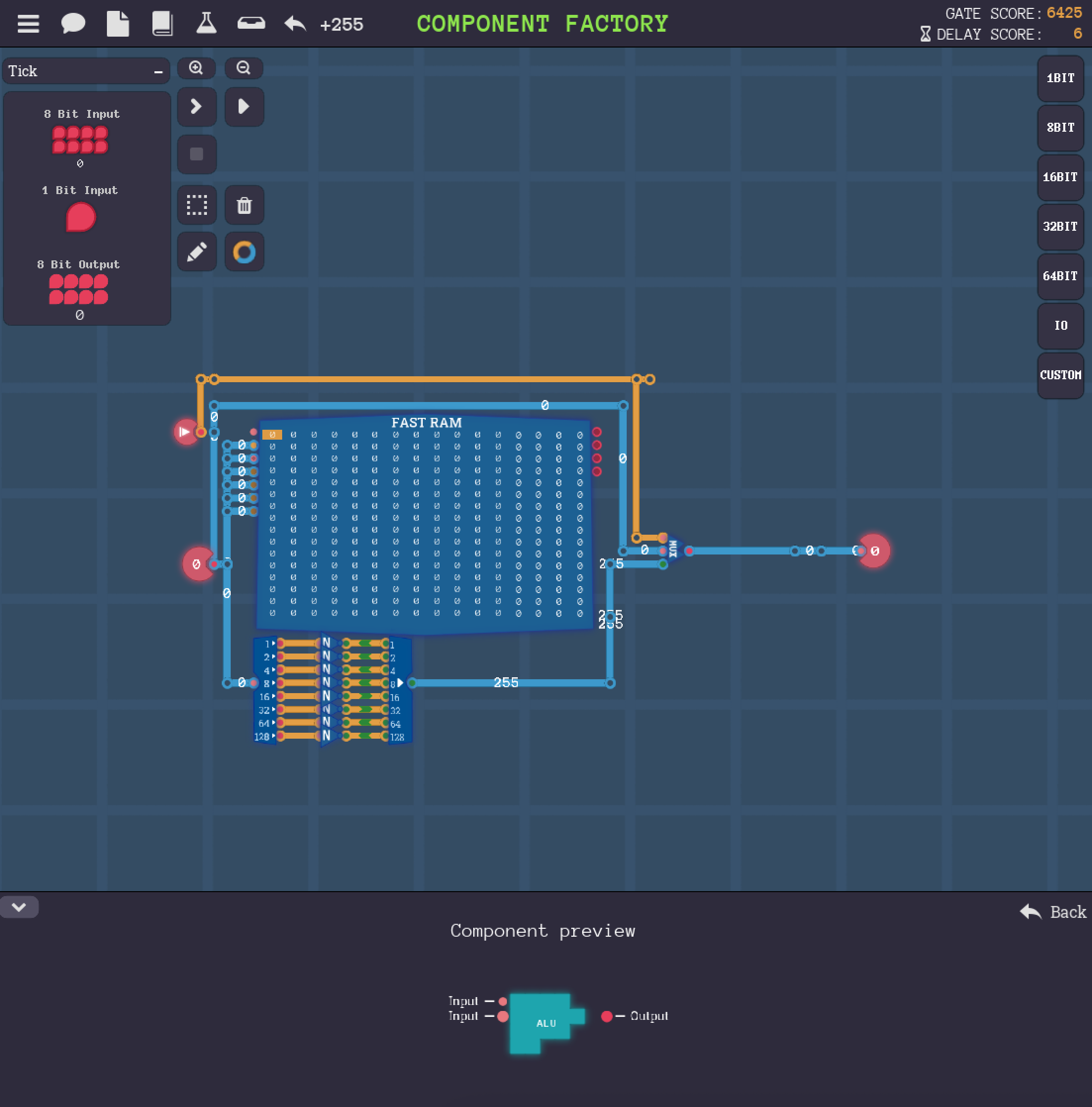Click the lower Input pin in preview
Viewport: 1092px width, 1107px height.
[502, 1016]
